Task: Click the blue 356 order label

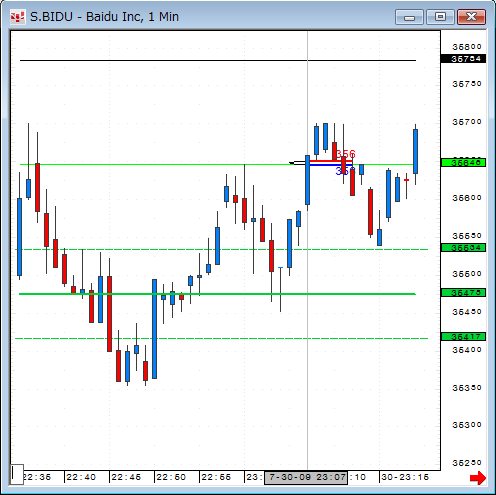Action: [345, 171]
